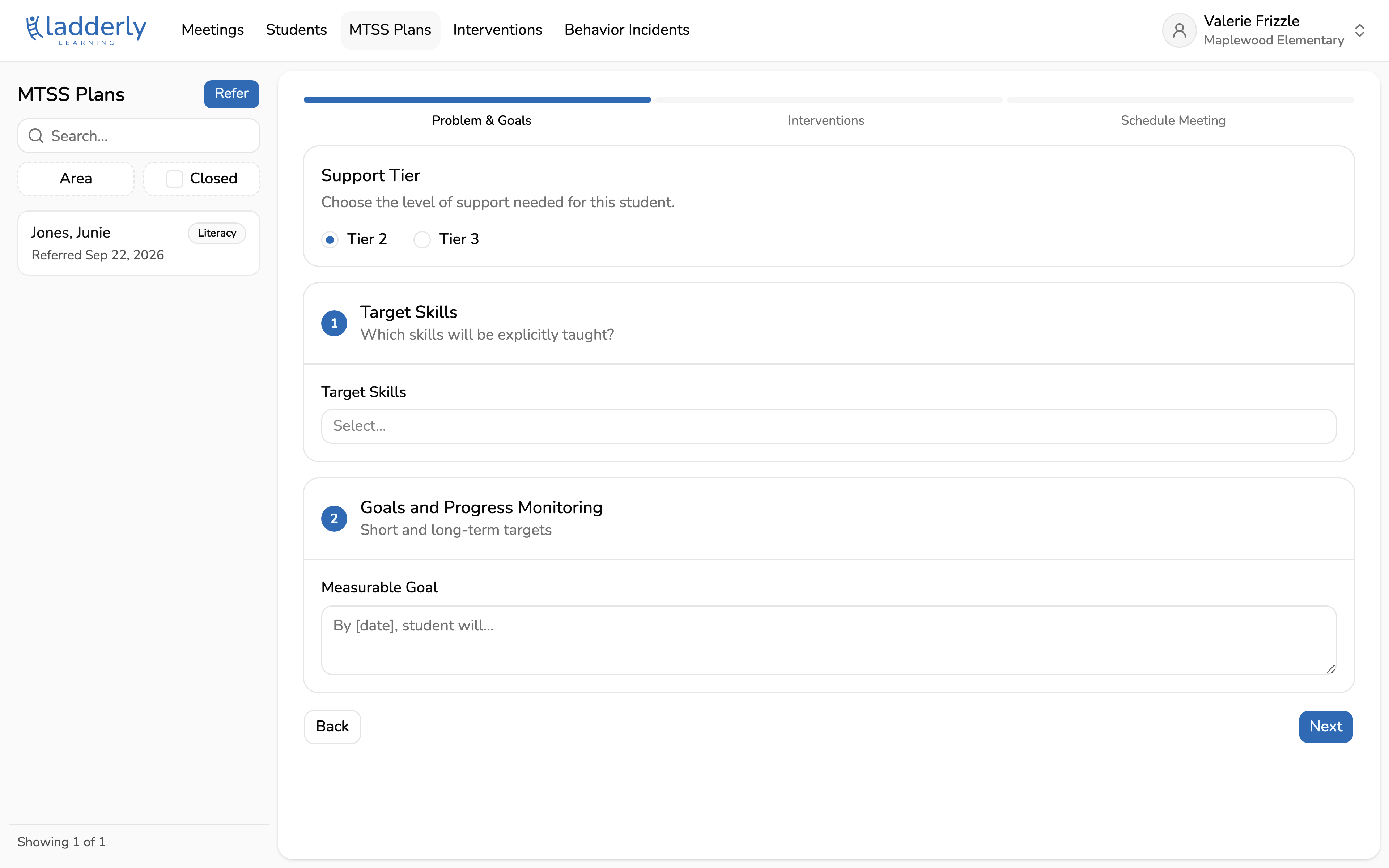Viewport: 1389px width, 868px height.
Task: Click the step 1 number badge
Action: 334,323
